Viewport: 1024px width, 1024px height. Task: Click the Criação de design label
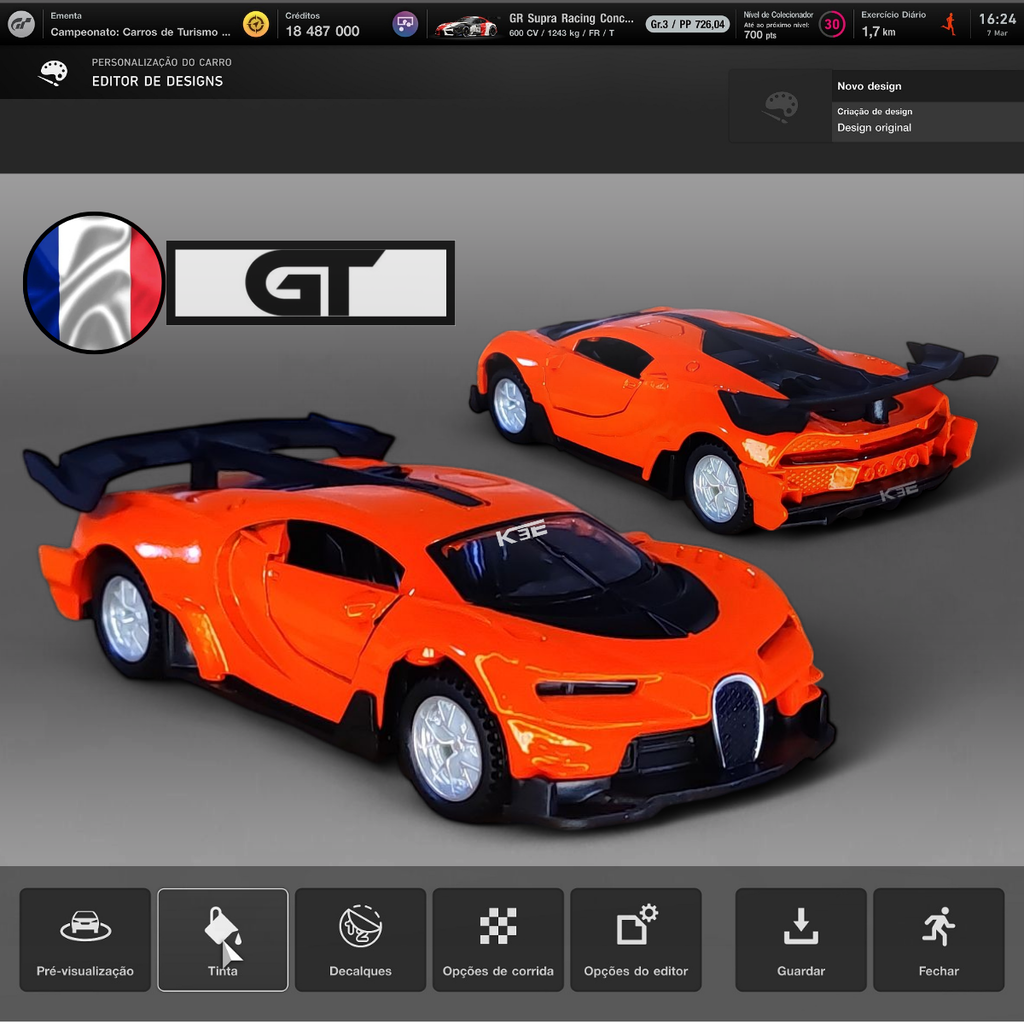874,111
